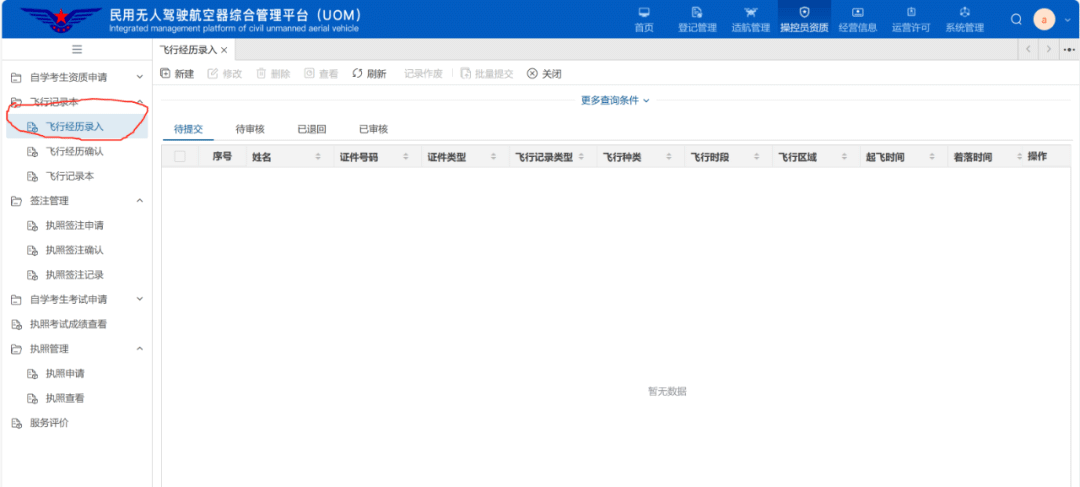The image size is (1080, 487).
Task: Sort the table by 证件号码 column
Action: click(x=406, y=157)
